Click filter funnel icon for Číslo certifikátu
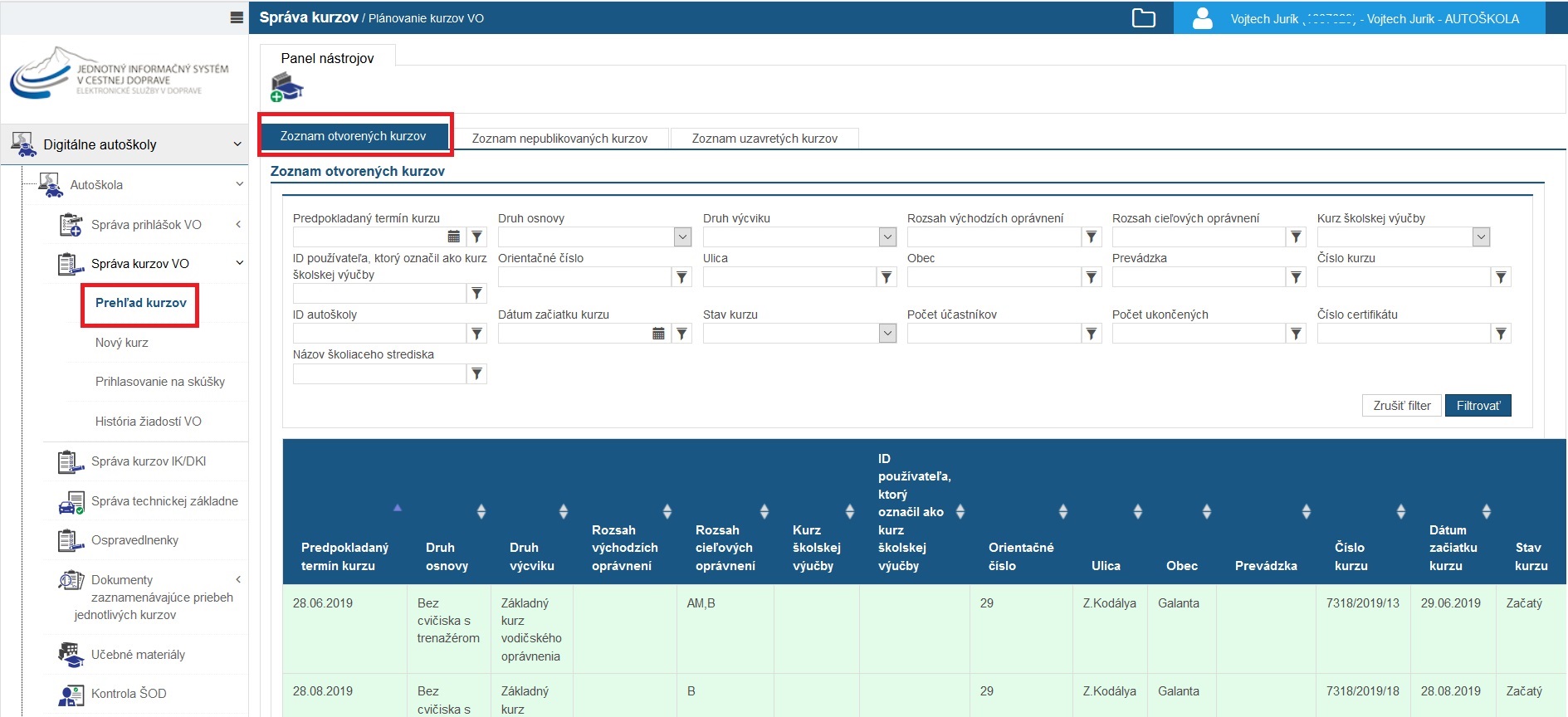 point(1501,334)
